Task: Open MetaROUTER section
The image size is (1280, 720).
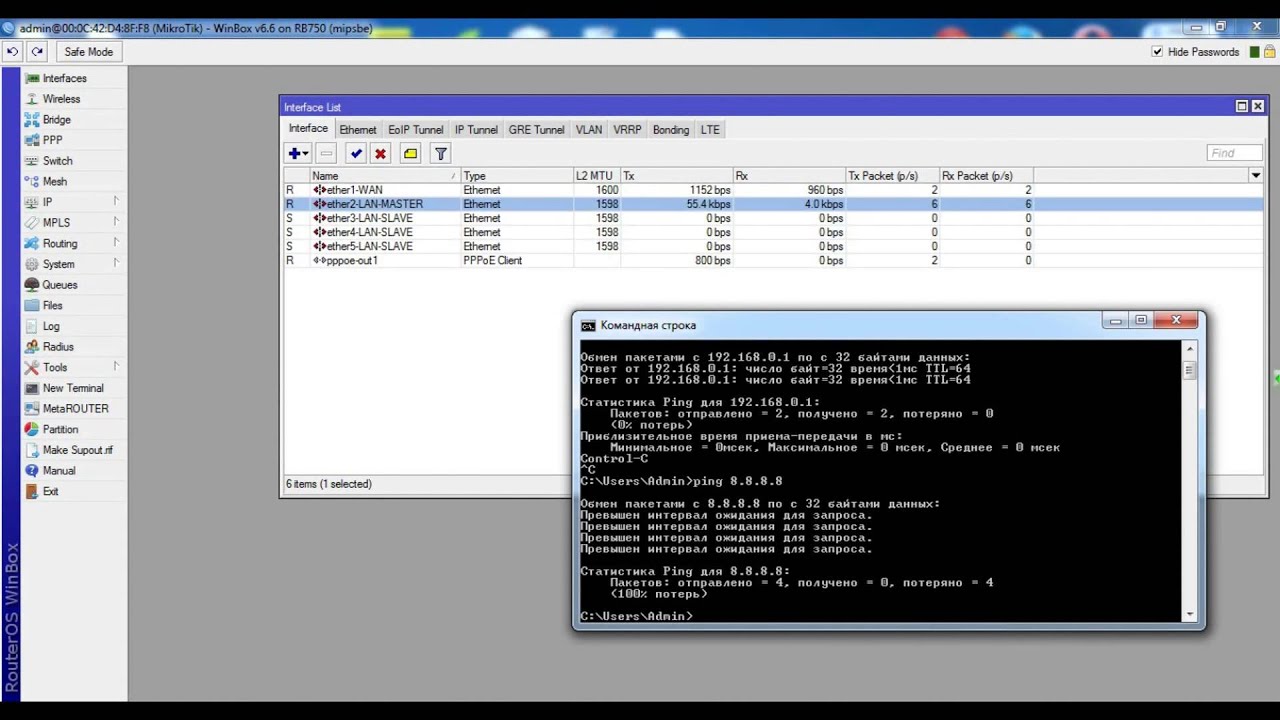Action: [75, 409]
